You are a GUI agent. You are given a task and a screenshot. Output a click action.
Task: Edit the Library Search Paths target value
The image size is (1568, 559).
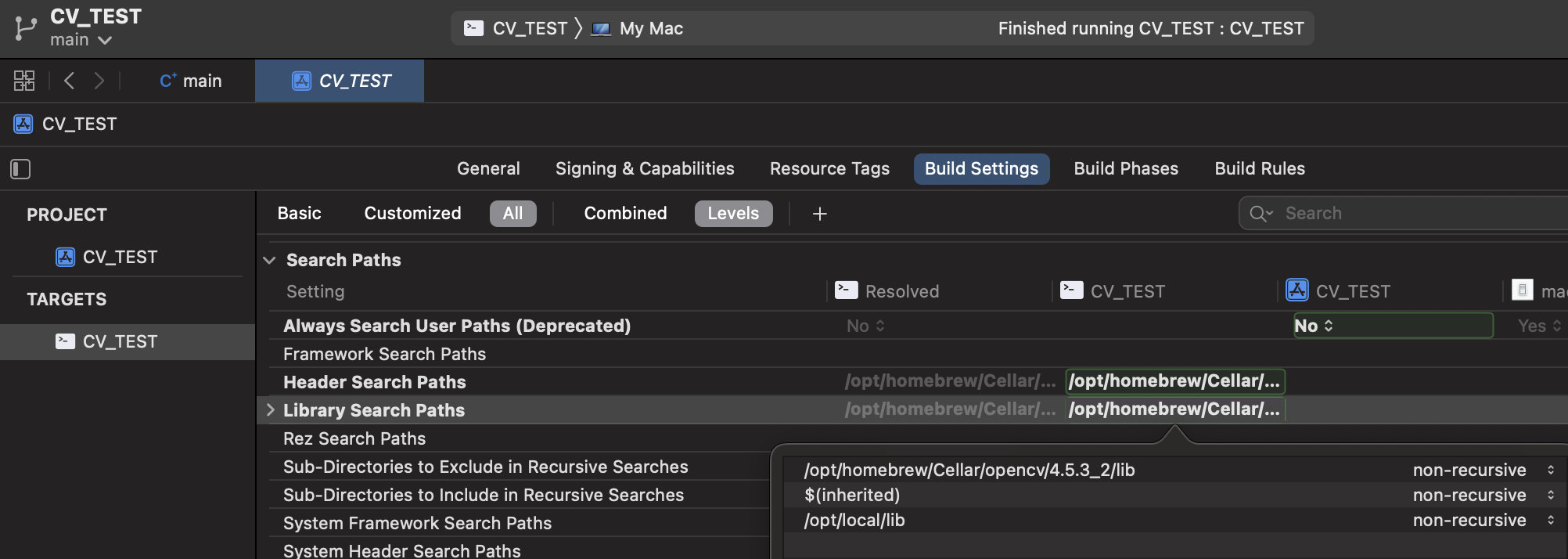coord(1175,409)
